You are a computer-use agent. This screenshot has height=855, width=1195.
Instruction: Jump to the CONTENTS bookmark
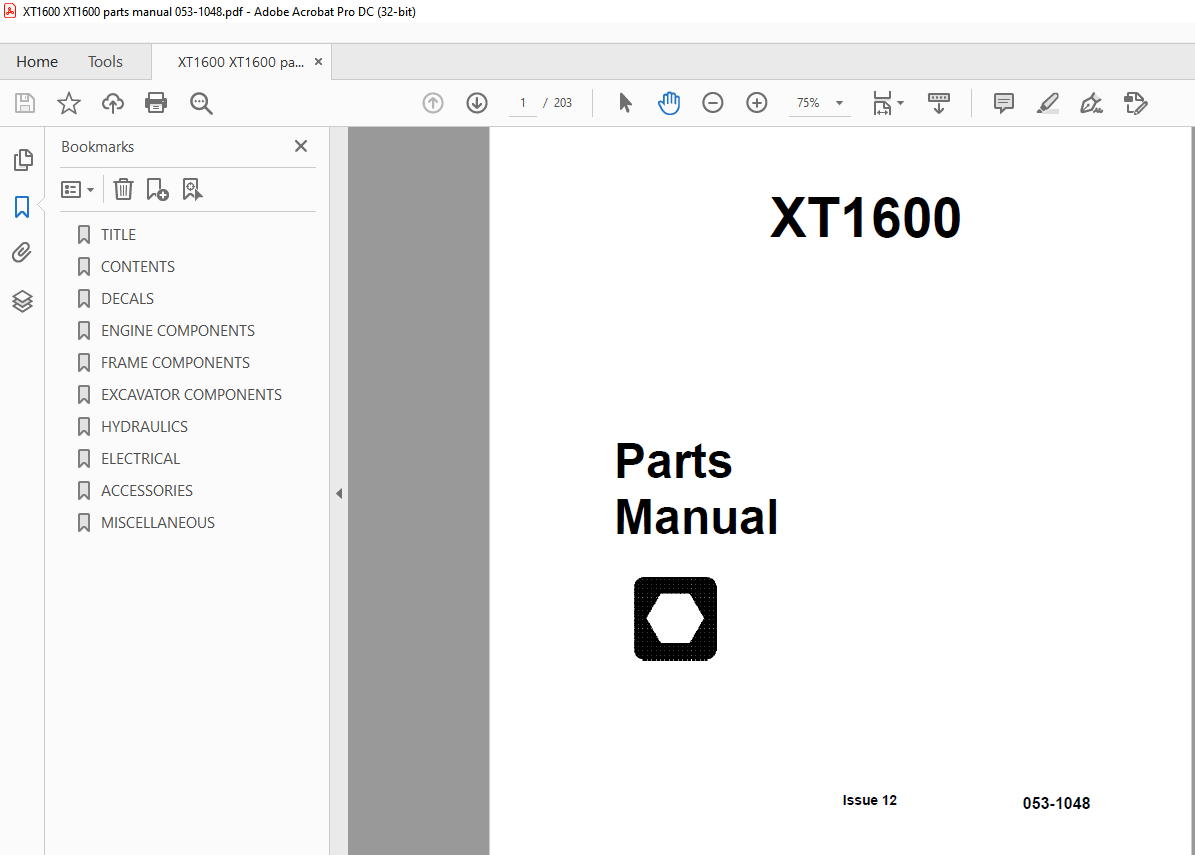pos(137,267)
